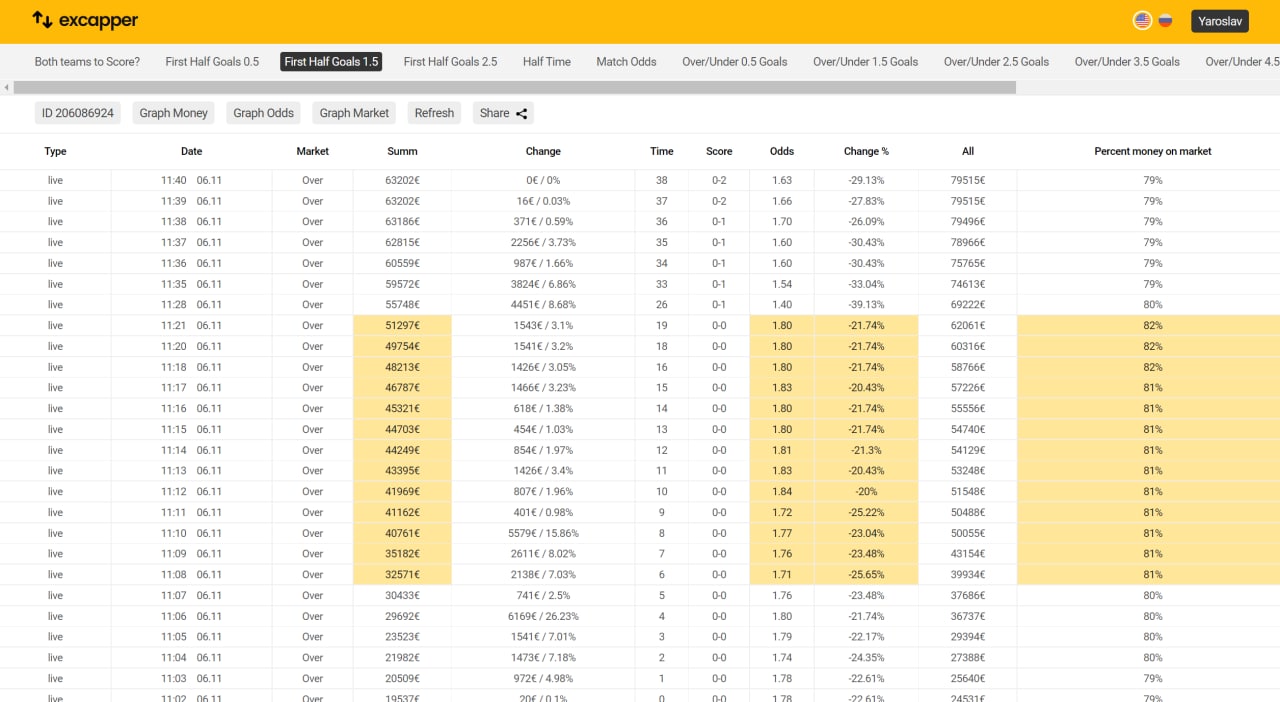Open the Yaroslav user menu
Viewport: 1280px width, 702px height.
tap(1220, 21)
